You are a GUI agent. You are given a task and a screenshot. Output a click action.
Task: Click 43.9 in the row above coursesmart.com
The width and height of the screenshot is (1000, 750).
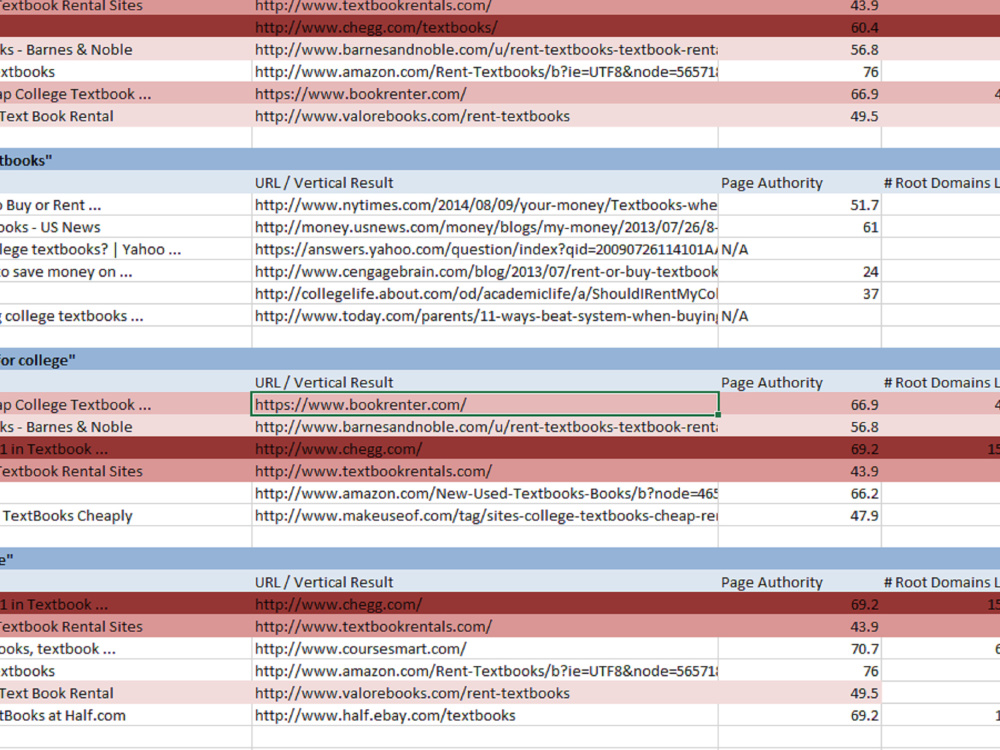(x=864, y=627)
